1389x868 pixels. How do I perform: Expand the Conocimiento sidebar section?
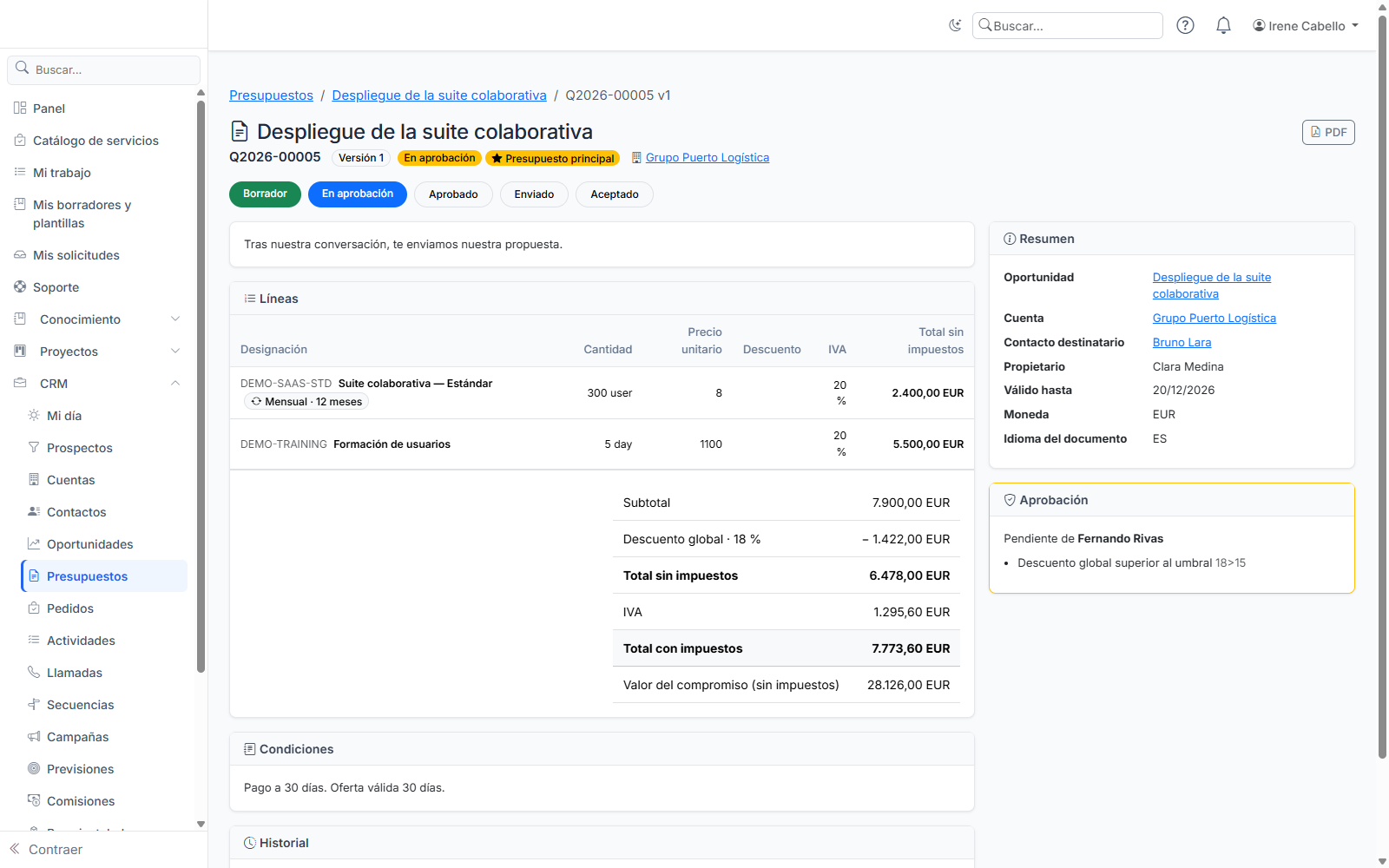[x=97, y=319]
